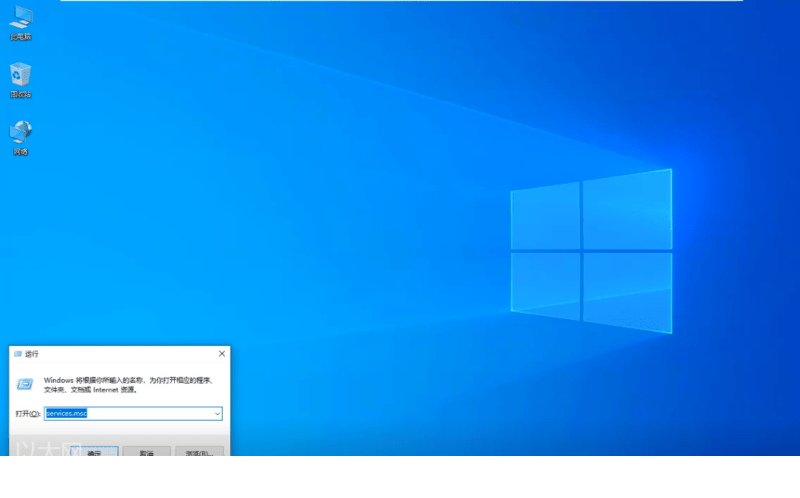Click the small Run icon in the title bar
Viewport: 800px width, 498px height.
(x=17, y=354)
